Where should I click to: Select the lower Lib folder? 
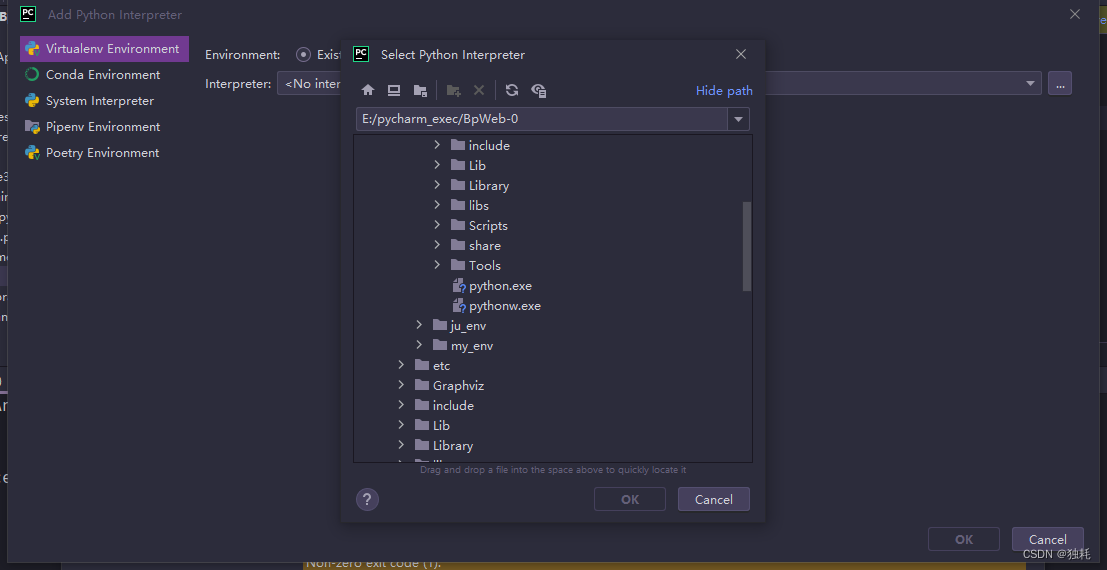click(x=441, y=425)
